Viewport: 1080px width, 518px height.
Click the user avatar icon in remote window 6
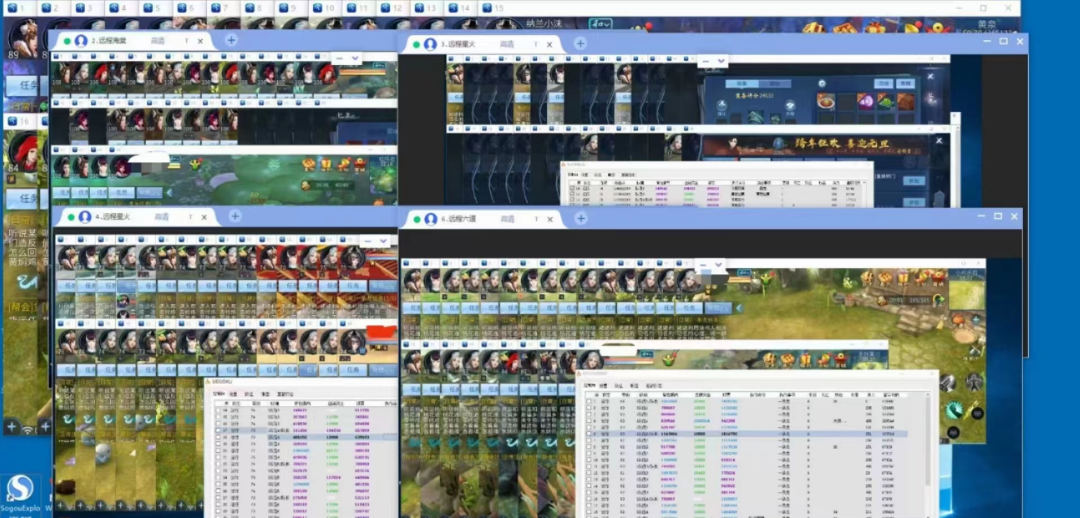(430, 219)
